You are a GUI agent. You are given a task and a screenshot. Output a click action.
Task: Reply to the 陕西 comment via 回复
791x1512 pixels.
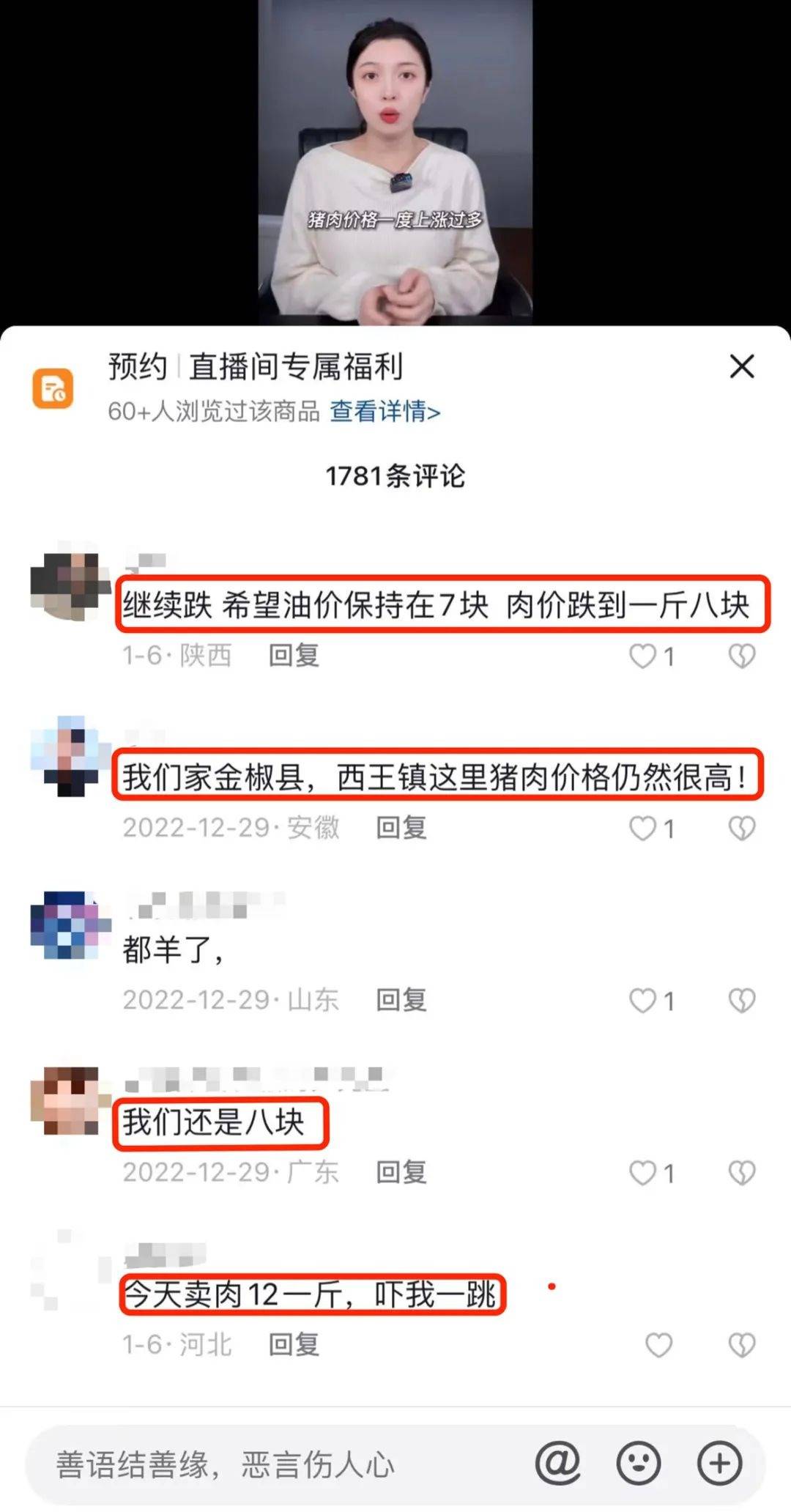294,655
